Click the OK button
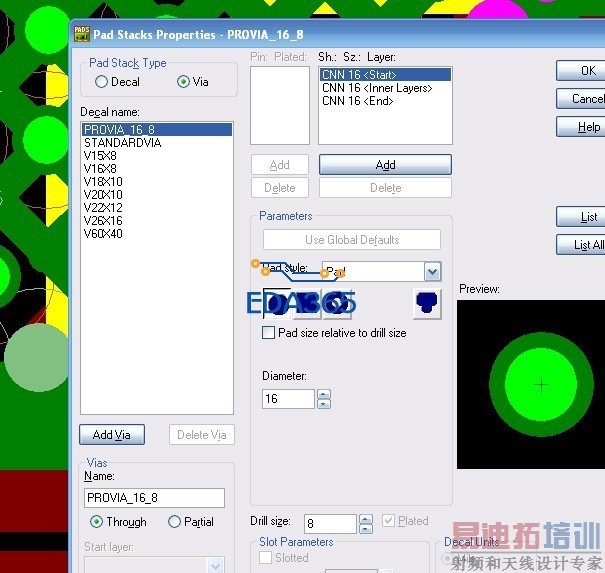The height and width of the screenshot is (573, 605). coord(581,71)
